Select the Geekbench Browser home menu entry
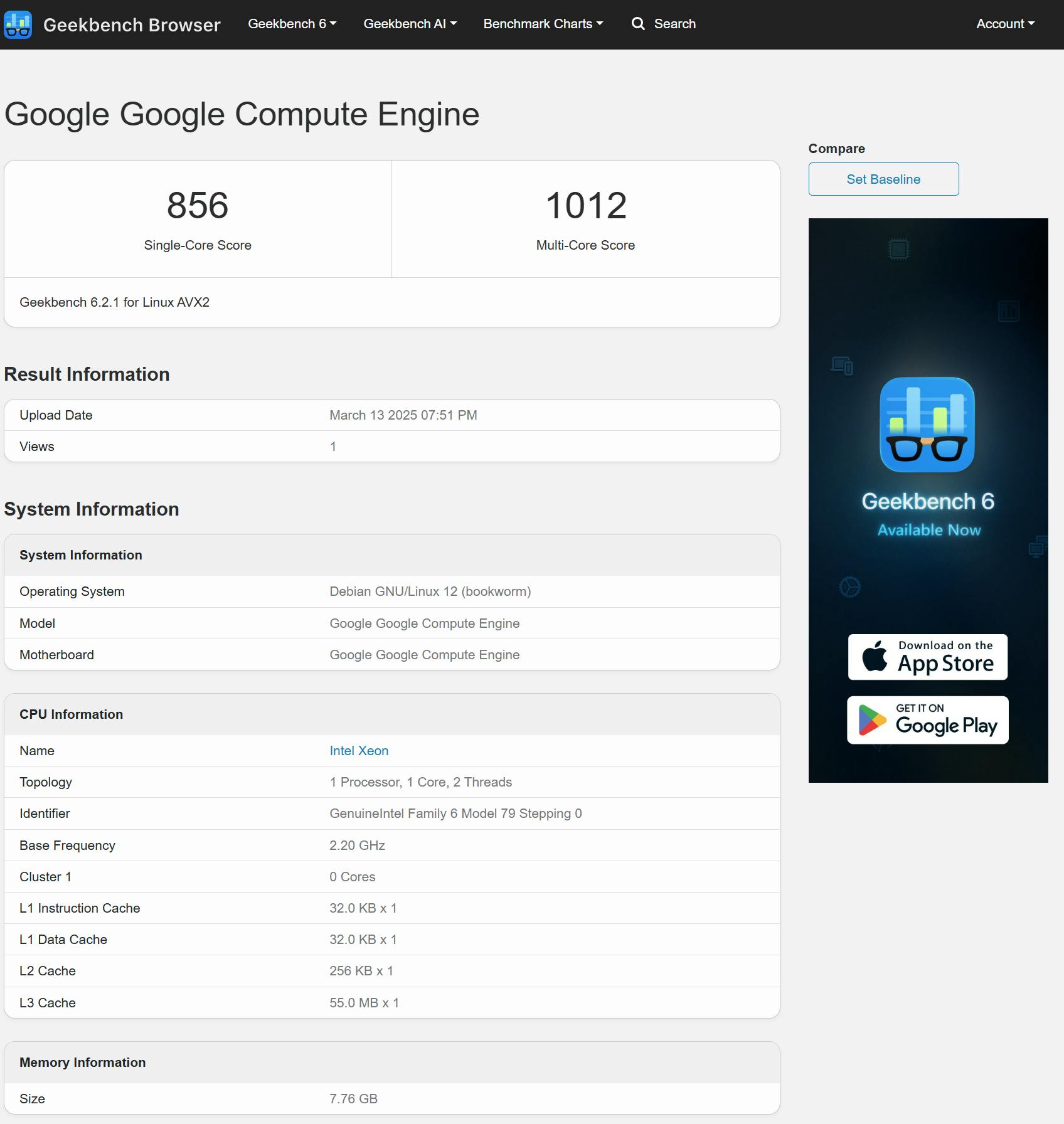 pos(131,24)
